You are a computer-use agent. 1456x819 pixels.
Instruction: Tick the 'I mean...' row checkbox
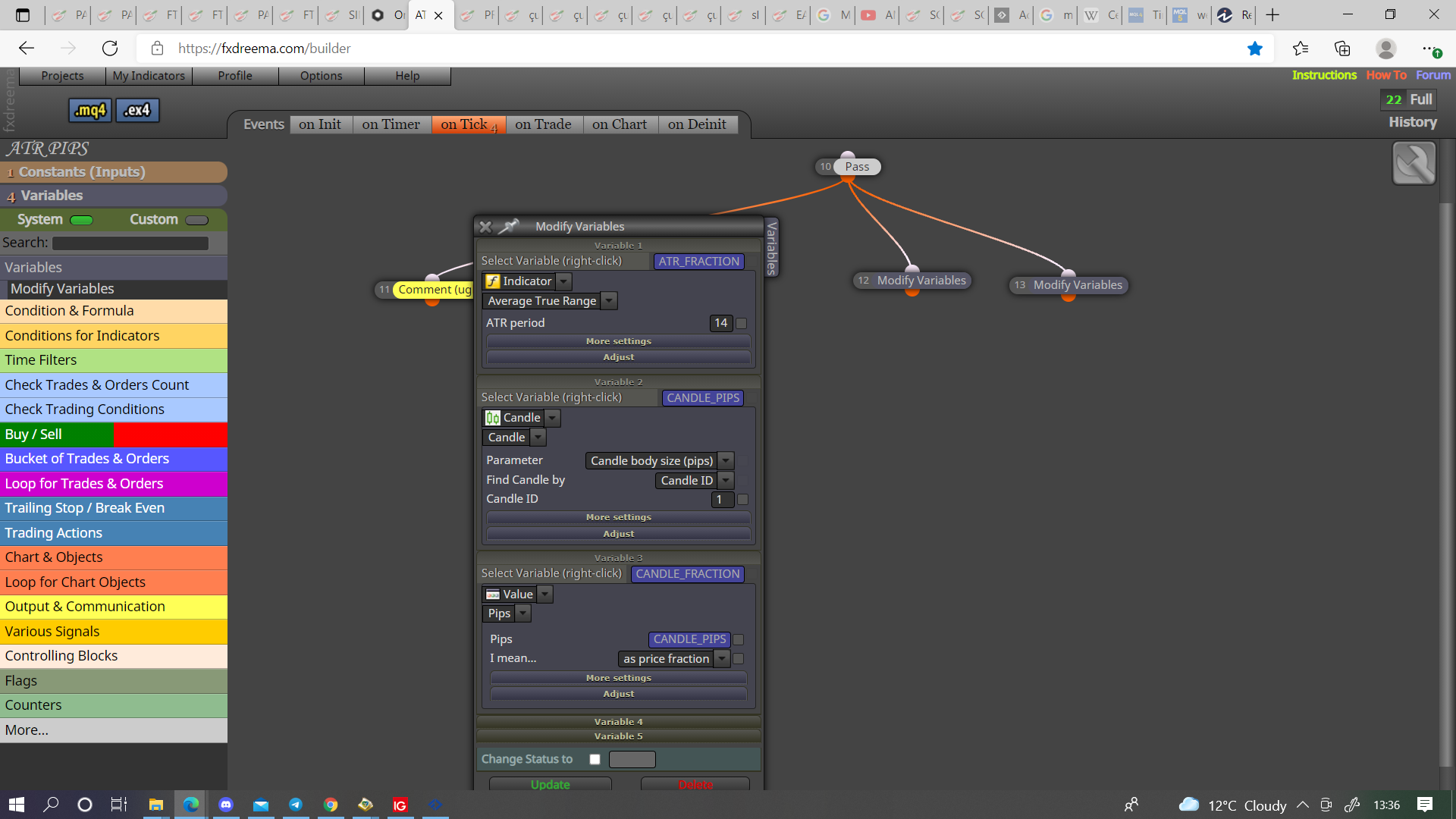pyautogui.click(x=739, y=659)
